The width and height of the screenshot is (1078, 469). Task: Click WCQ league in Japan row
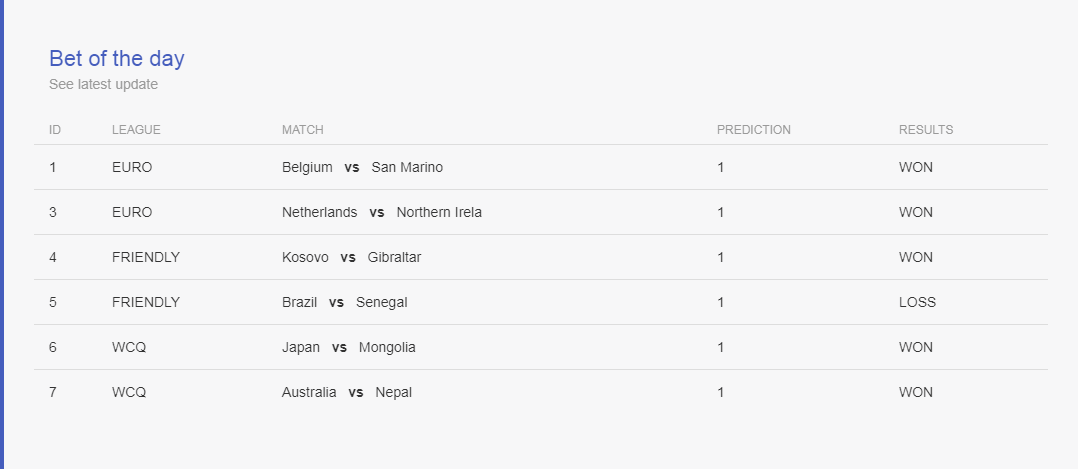129,347
